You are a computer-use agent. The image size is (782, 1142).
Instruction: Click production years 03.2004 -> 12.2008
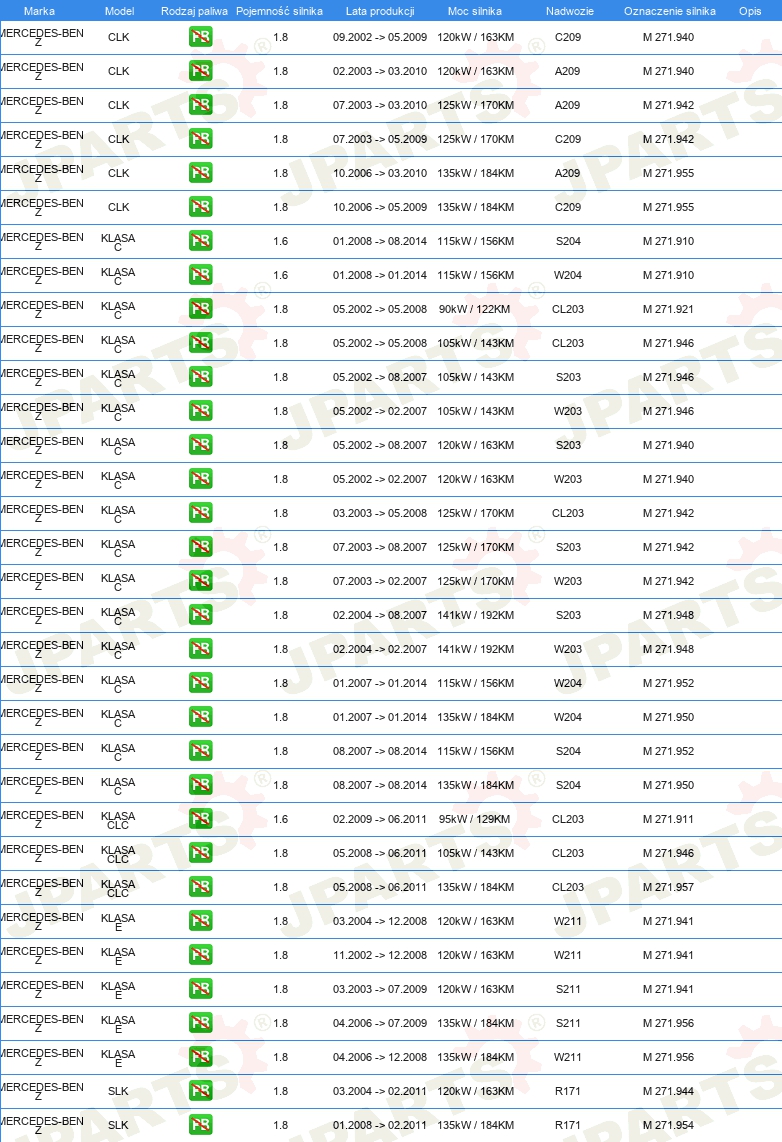[x=380, y=921]
